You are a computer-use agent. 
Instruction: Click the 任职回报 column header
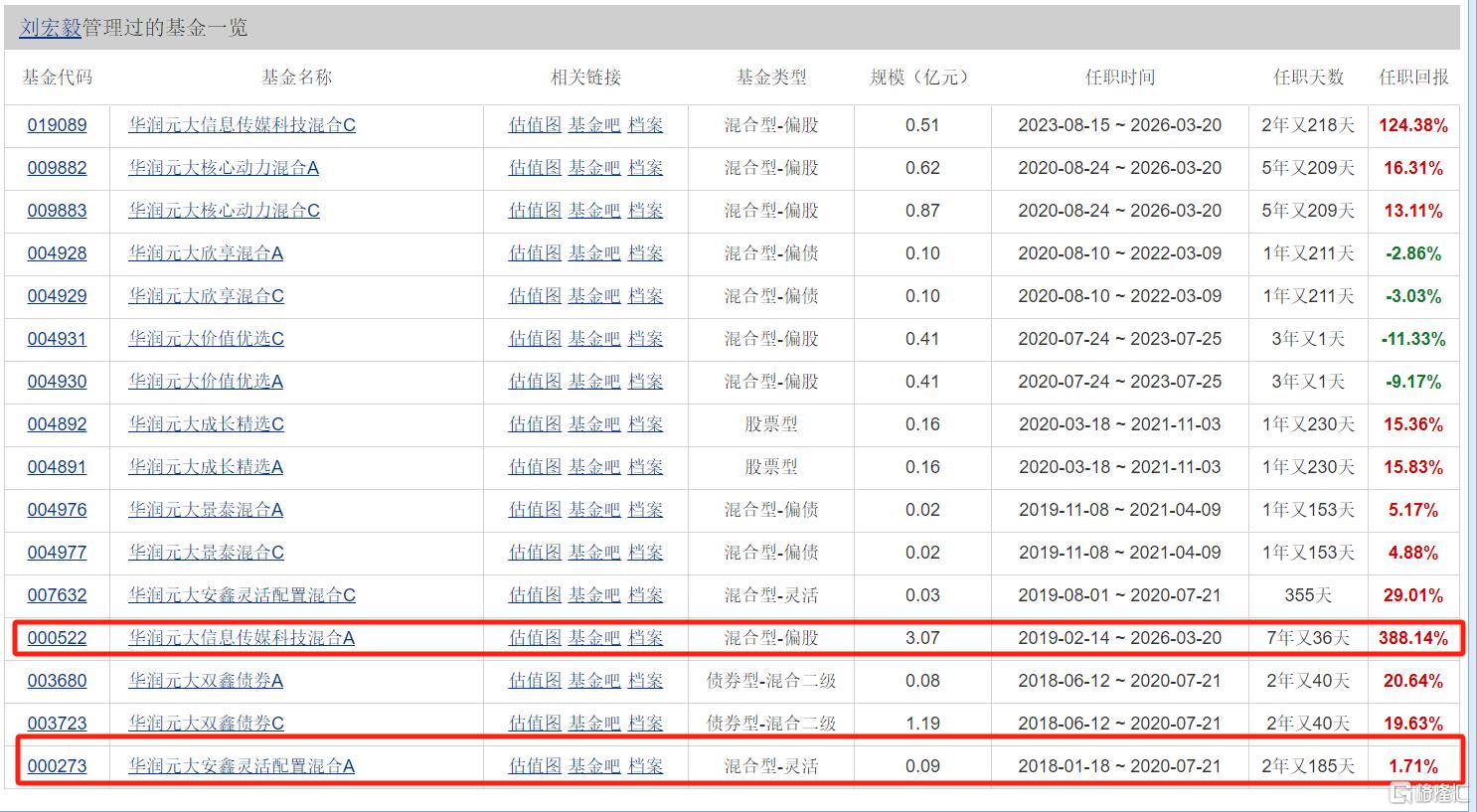pyautogui.click(x=1413, y=78)
